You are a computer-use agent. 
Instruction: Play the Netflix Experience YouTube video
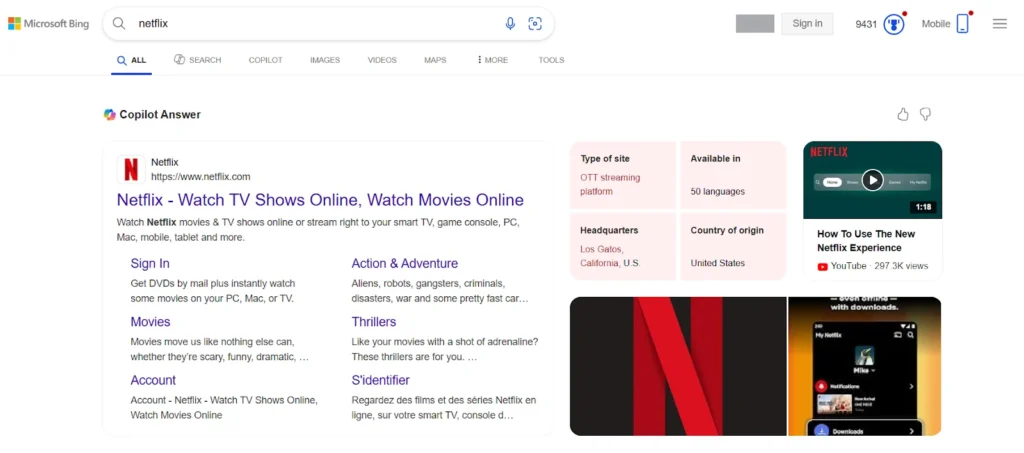pos(872,180)
